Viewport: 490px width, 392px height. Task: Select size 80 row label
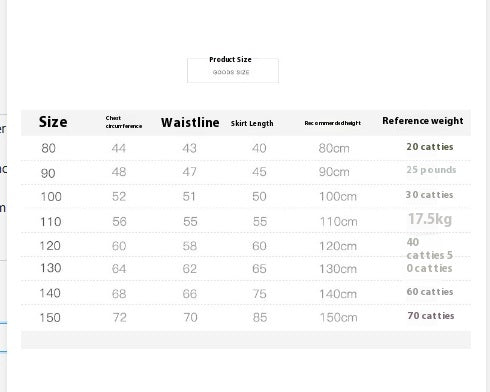pyautogui.click(x=48, y=148)
